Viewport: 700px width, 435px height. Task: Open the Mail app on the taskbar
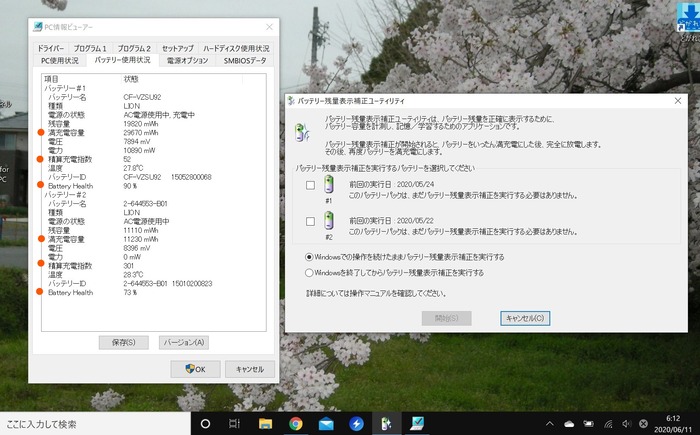326,423
